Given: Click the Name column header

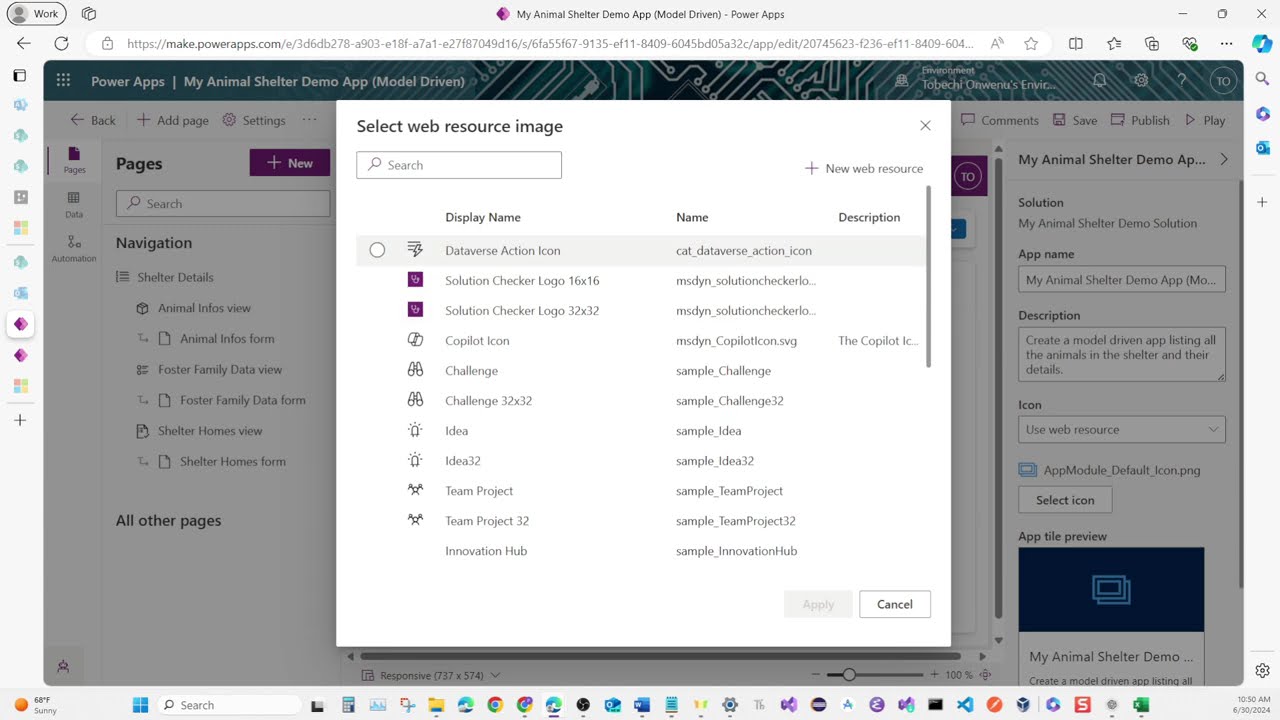Looking at the screenshot, I should coord(692,217).
